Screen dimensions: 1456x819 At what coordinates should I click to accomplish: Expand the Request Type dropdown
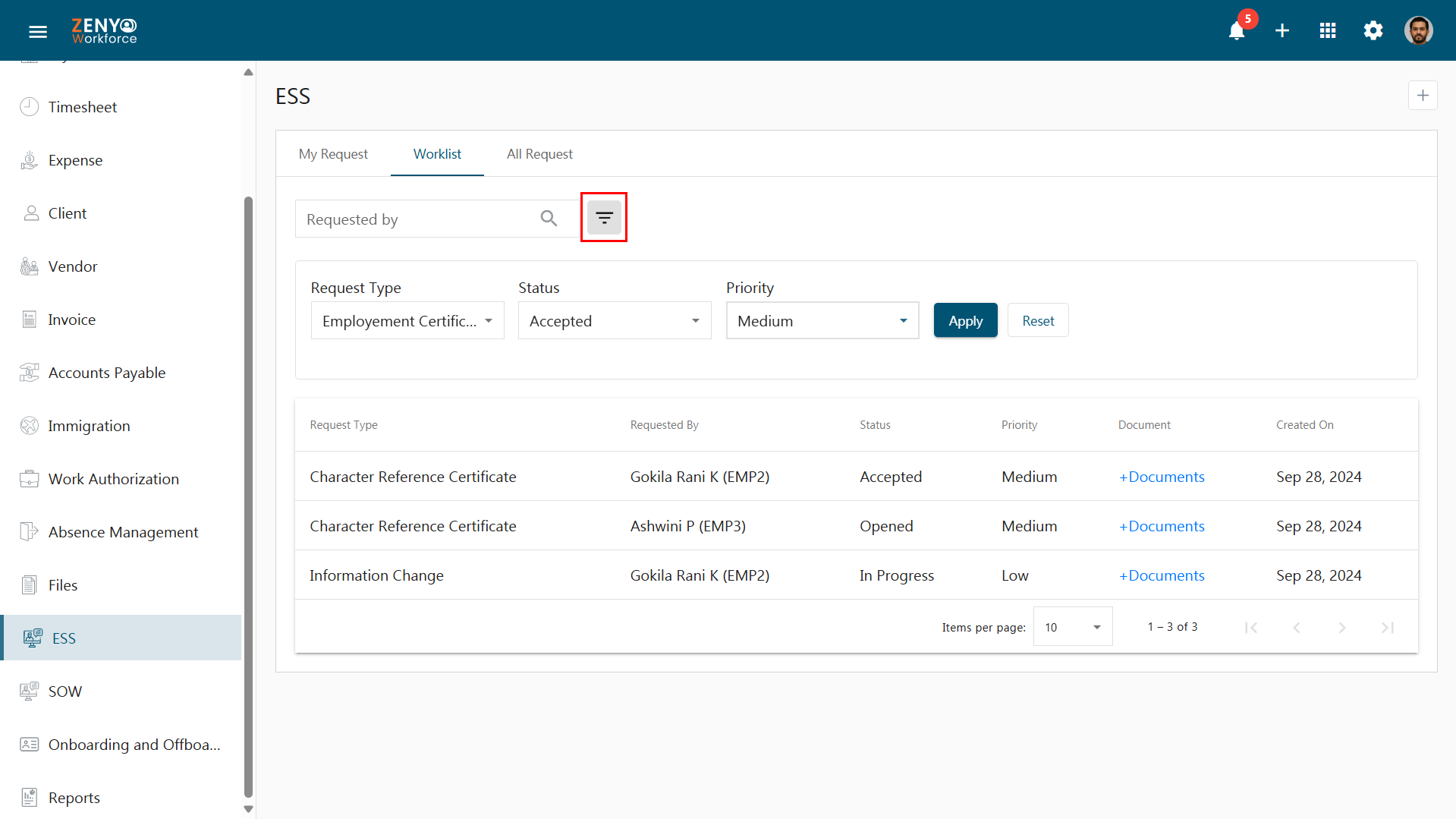407,321
